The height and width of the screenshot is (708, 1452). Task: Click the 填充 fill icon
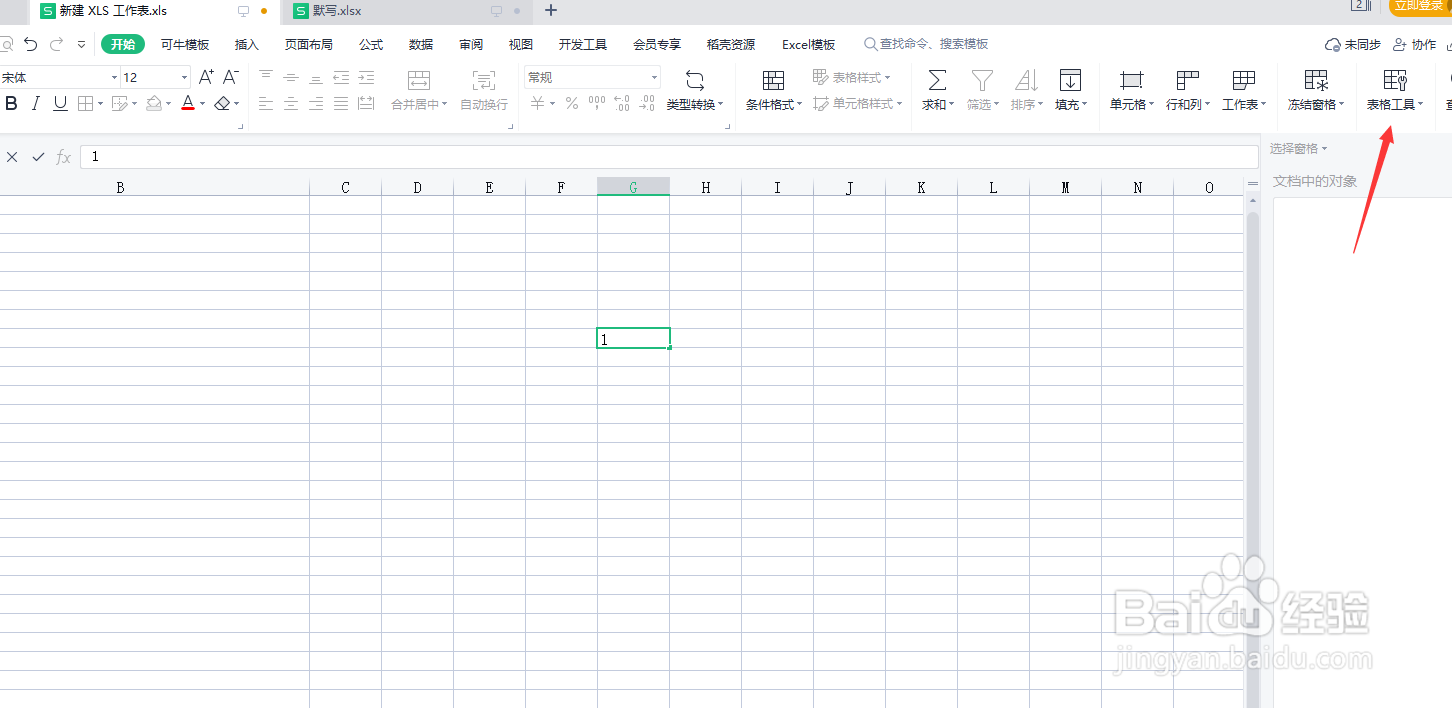coord(1070,80)
